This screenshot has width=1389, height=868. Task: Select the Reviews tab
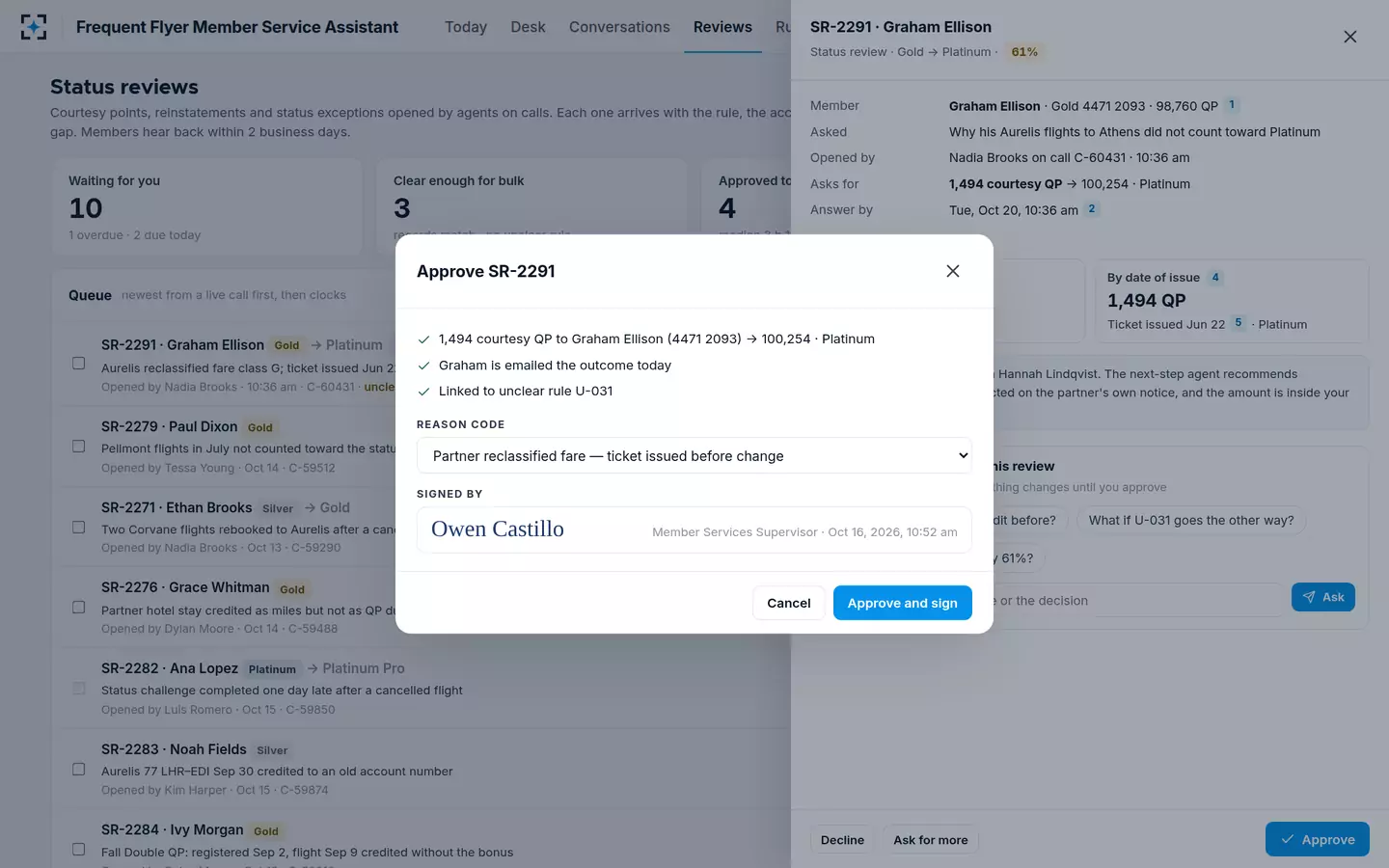pos(722,27)
